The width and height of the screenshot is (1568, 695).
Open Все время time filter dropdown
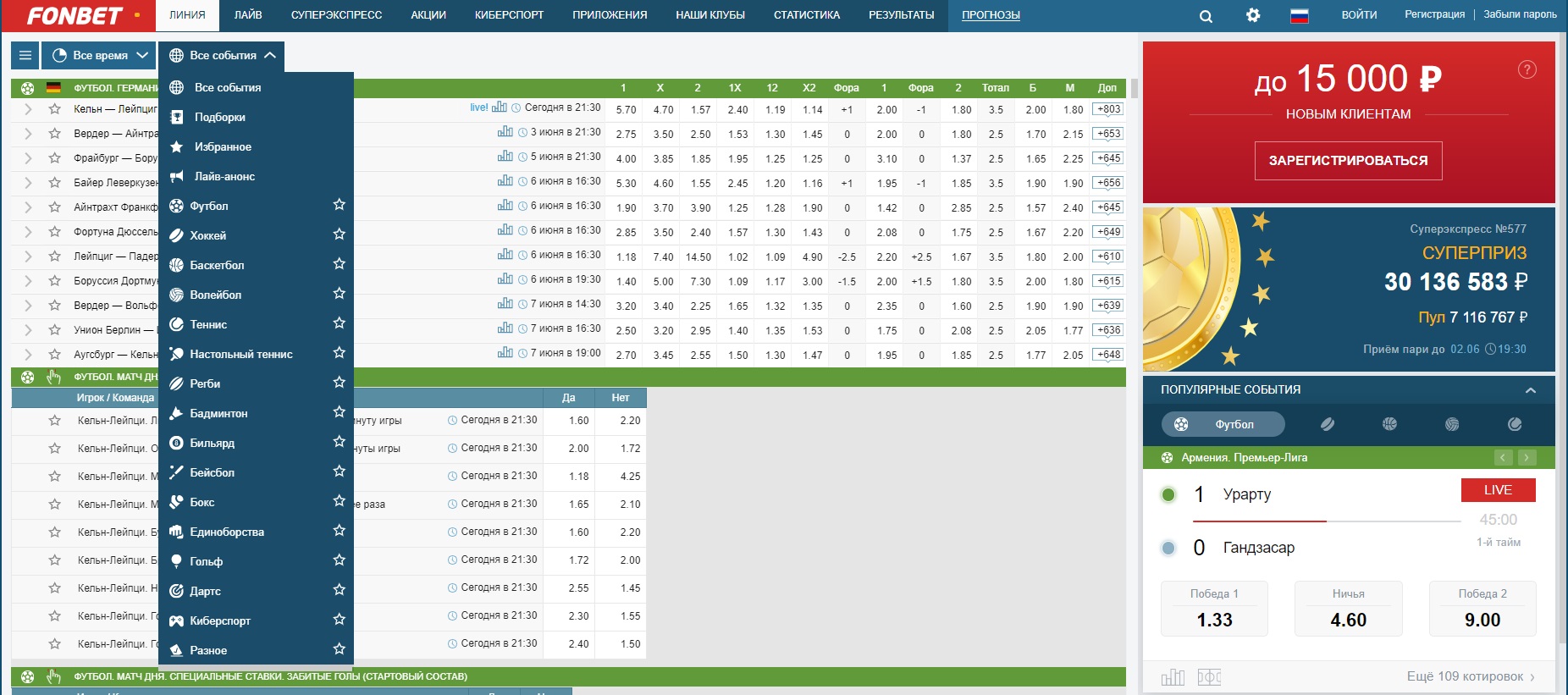click(99, 55)
